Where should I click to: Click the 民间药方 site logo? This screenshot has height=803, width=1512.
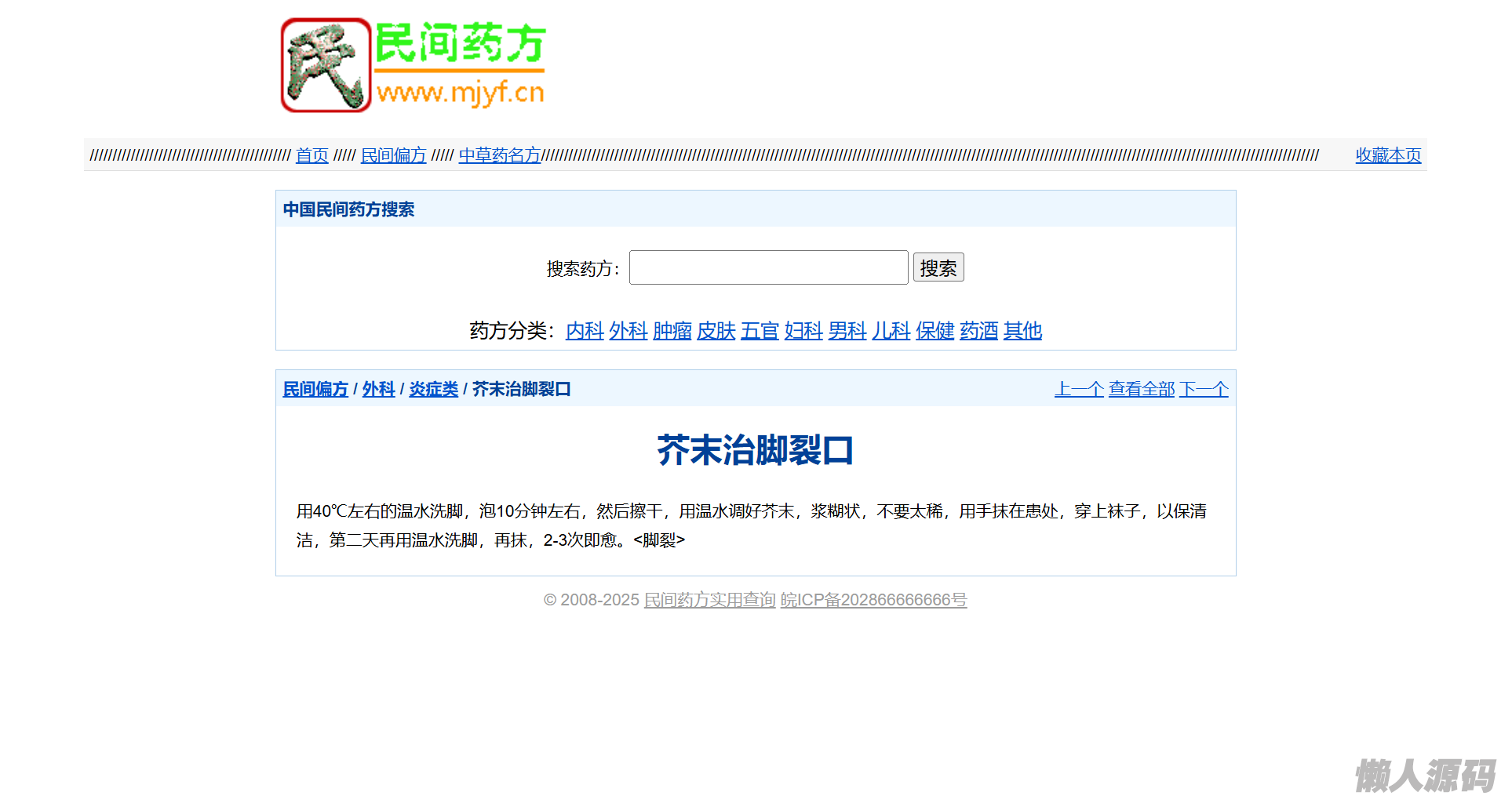click(x=413, y=65)
